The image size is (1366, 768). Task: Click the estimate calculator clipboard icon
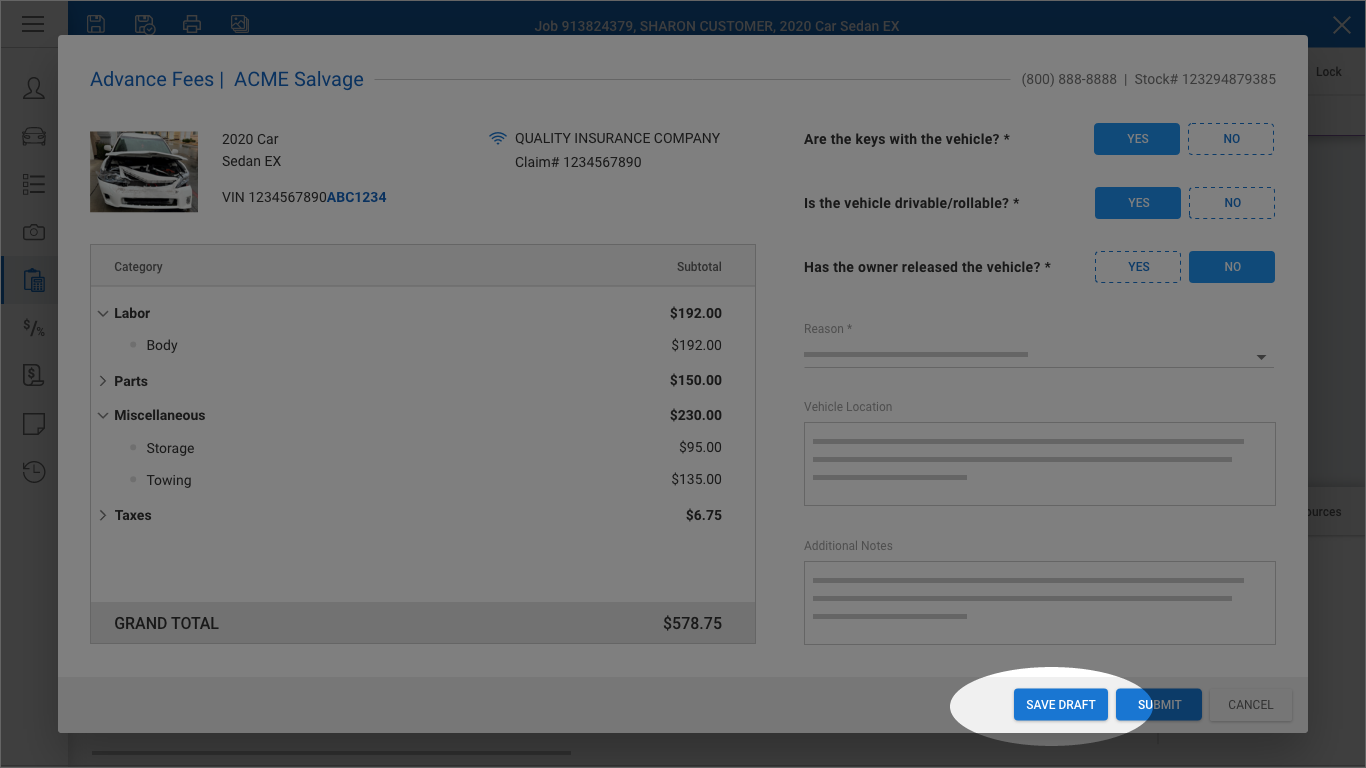tap(34, 280)
